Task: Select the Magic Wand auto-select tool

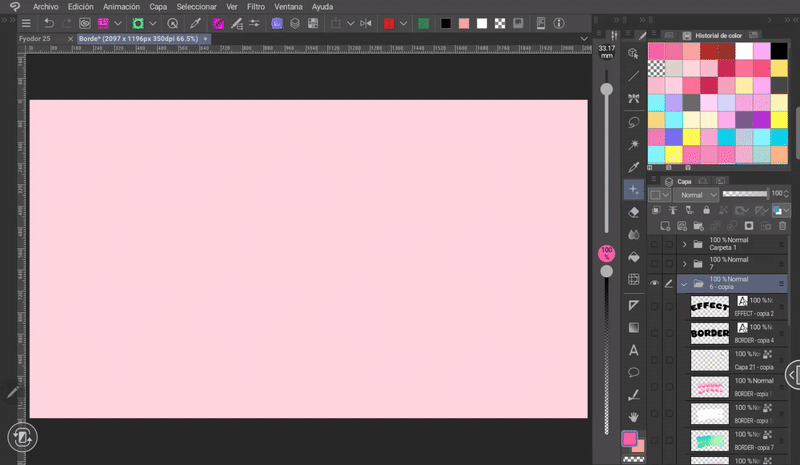Action: pos(633,144)
